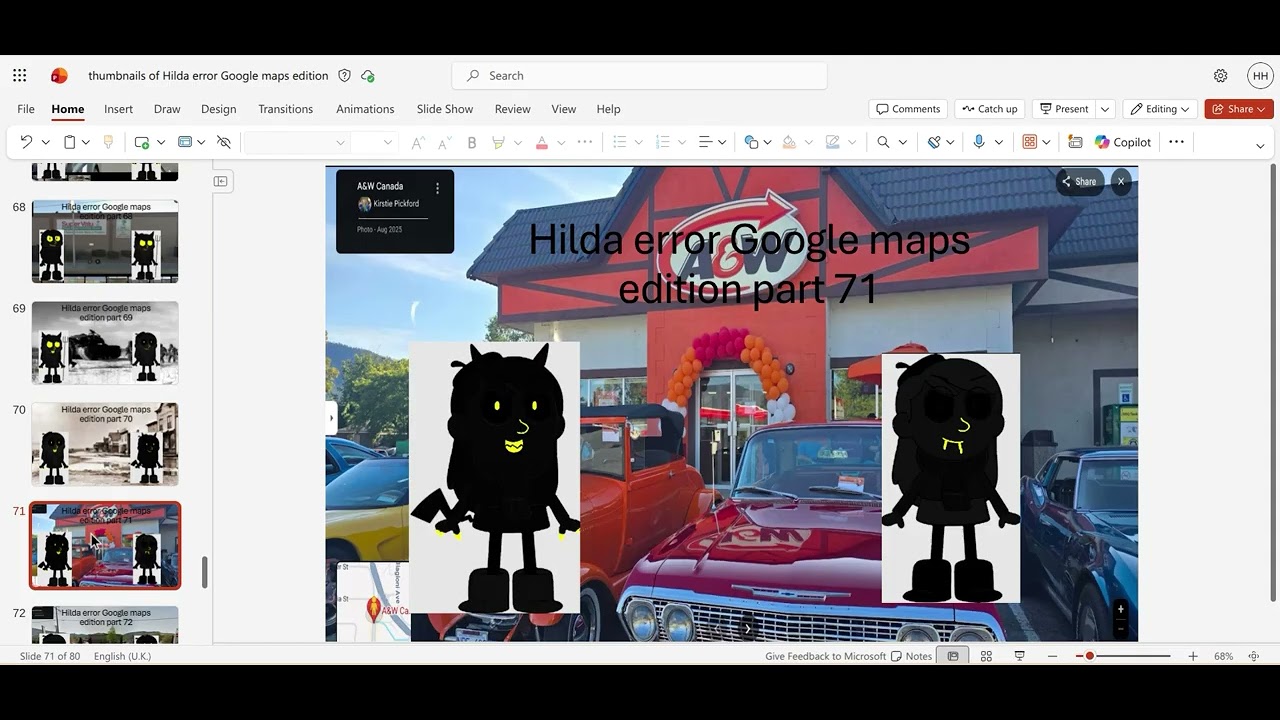This screenshot has height=720, width=1280.
Task: Open Copilot from the ribbon
Action: pyautogui.click(x=1123, y=142)
